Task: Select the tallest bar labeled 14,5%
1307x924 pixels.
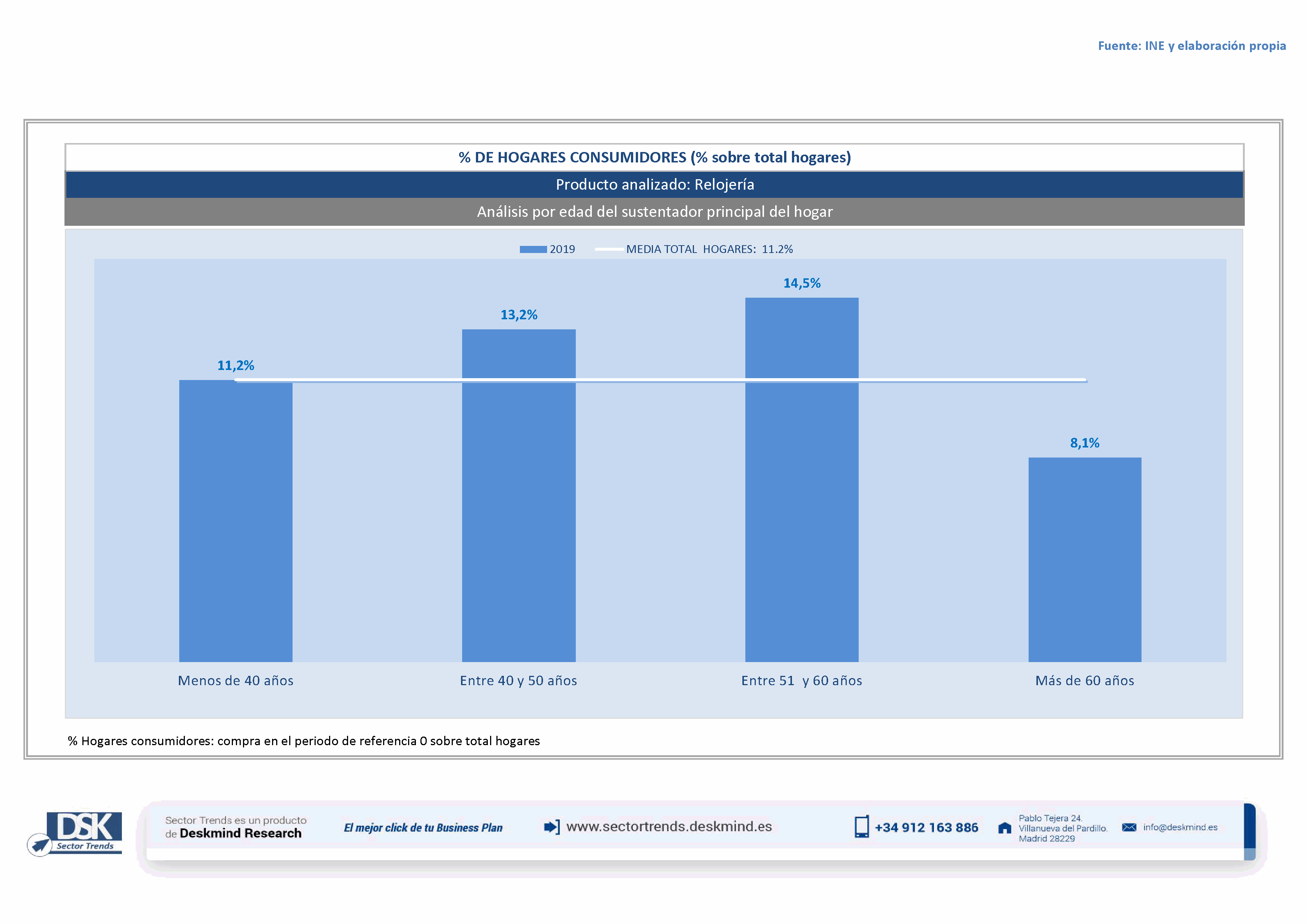Action: pos(802,479)
